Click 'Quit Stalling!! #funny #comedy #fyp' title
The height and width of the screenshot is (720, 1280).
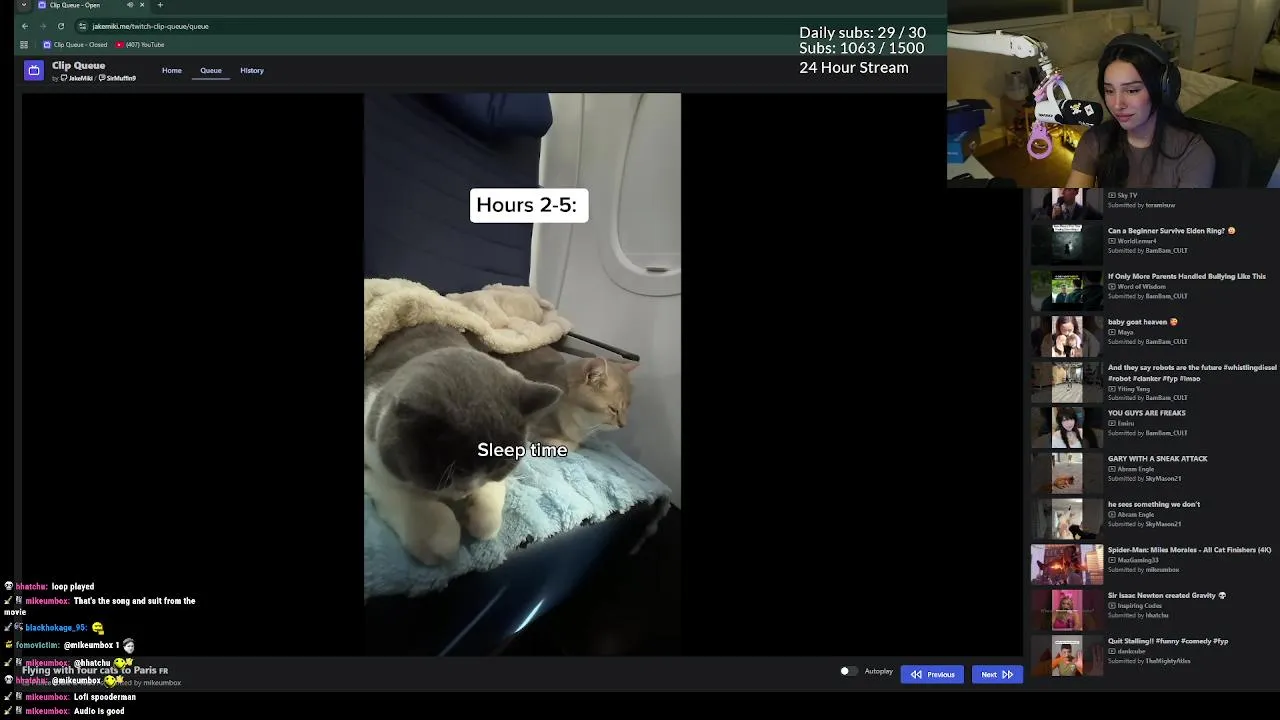pos(1168,642)
